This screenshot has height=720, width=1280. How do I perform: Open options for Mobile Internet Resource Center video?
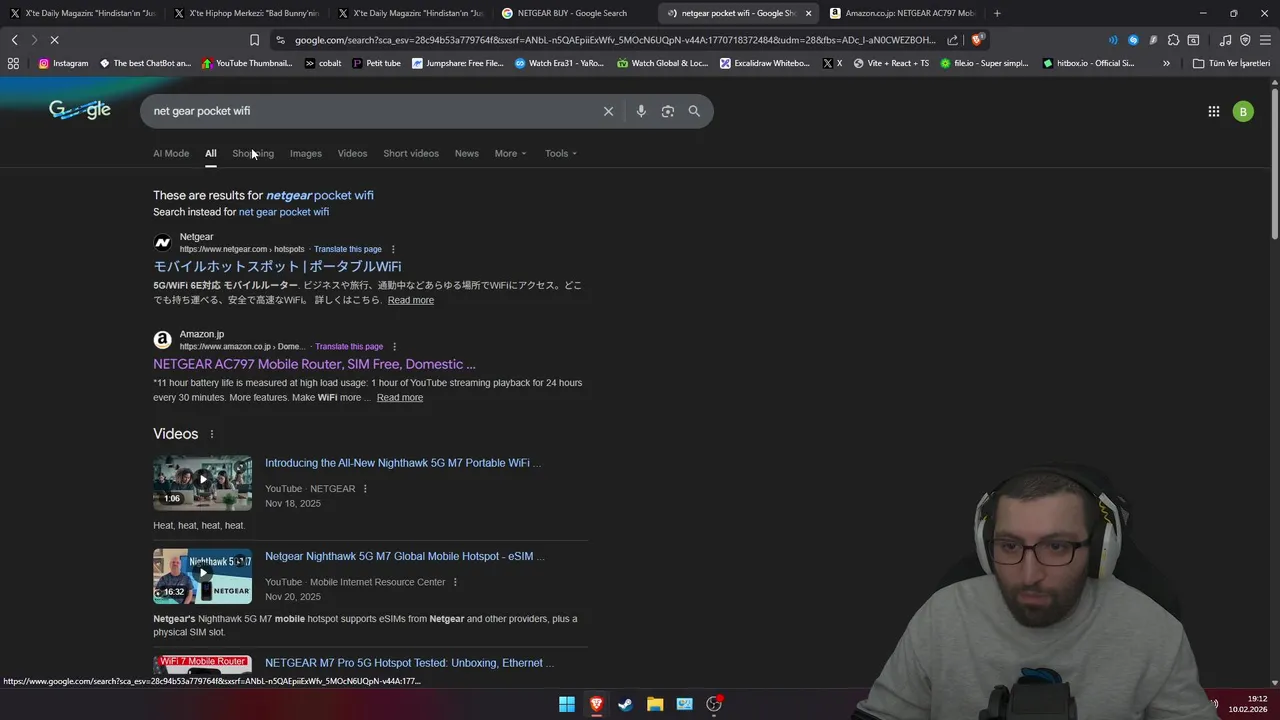pos(455,582)
